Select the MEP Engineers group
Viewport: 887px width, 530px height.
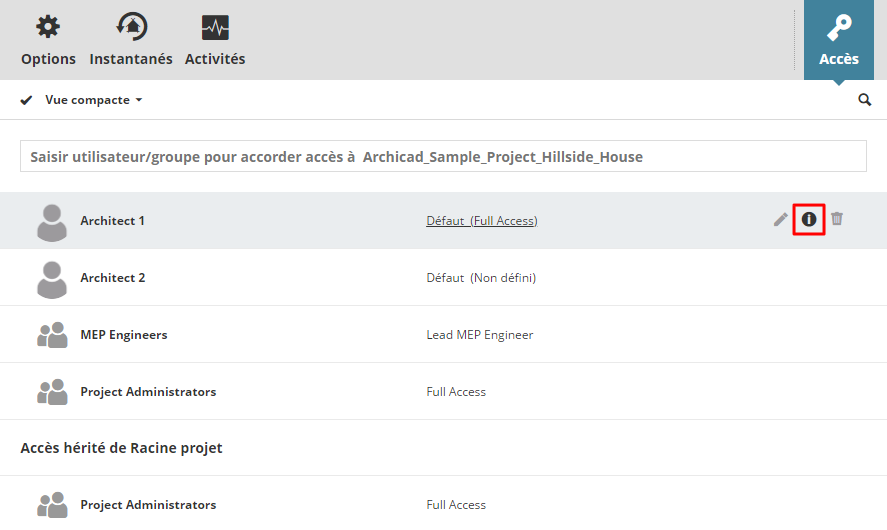(x=124, y=335)
